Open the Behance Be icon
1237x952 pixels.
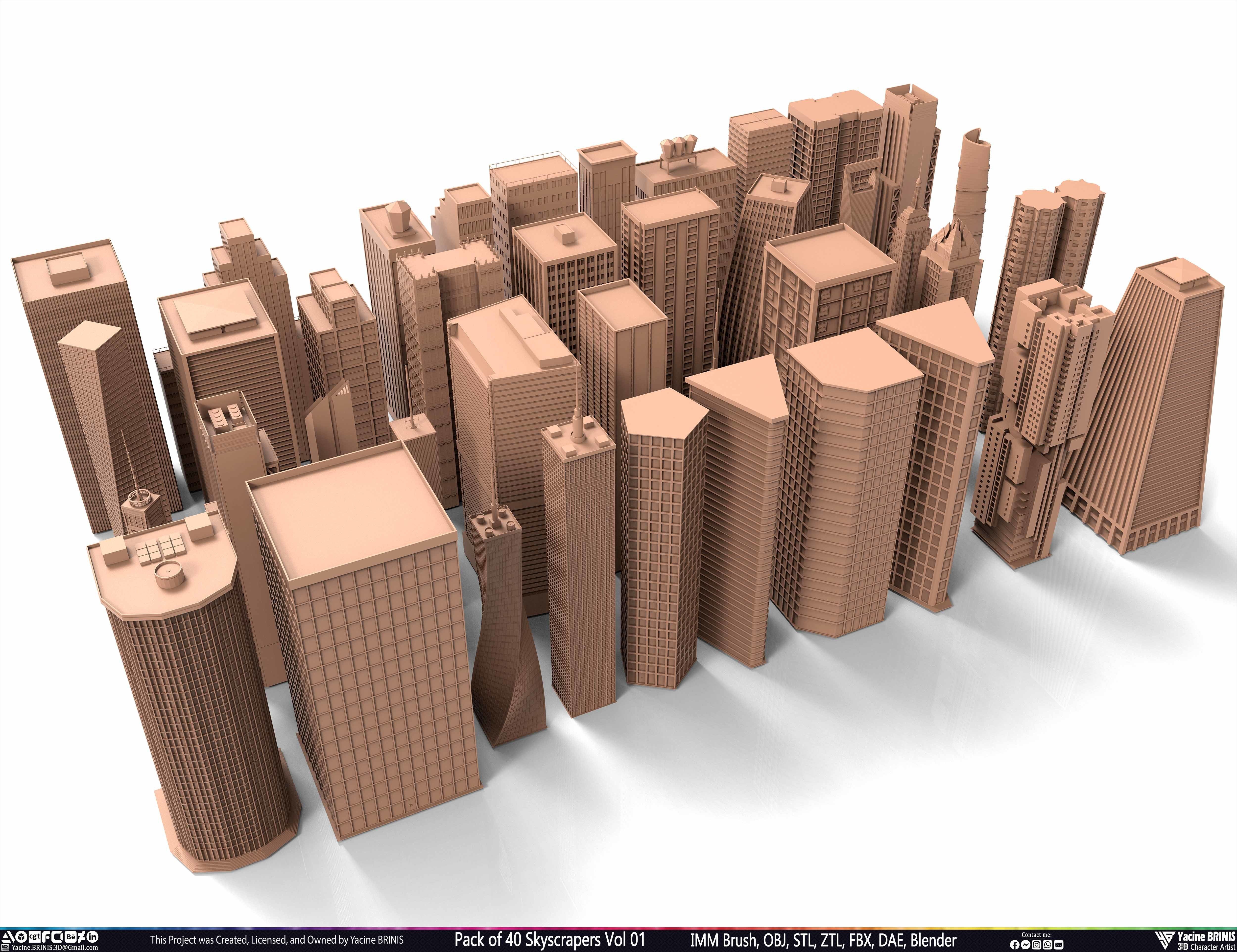point(71,937)
